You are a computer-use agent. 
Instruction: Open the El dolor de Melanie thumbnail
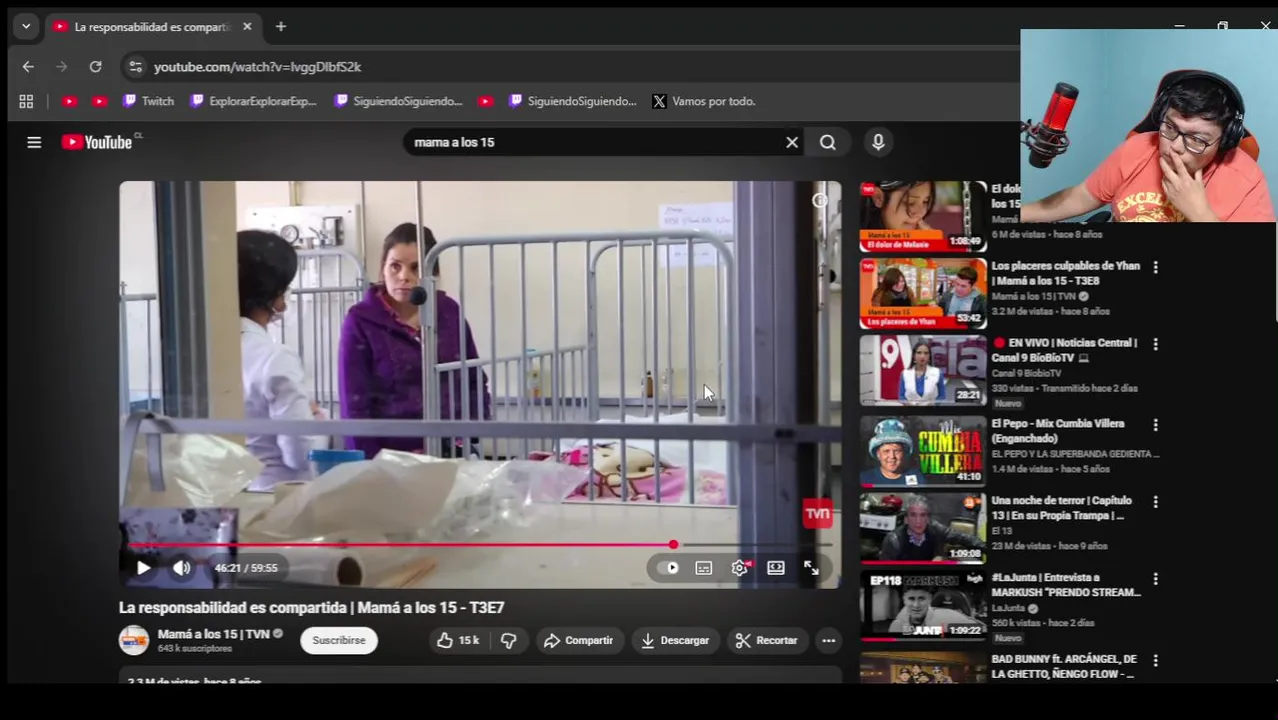[x=923, y=216]
